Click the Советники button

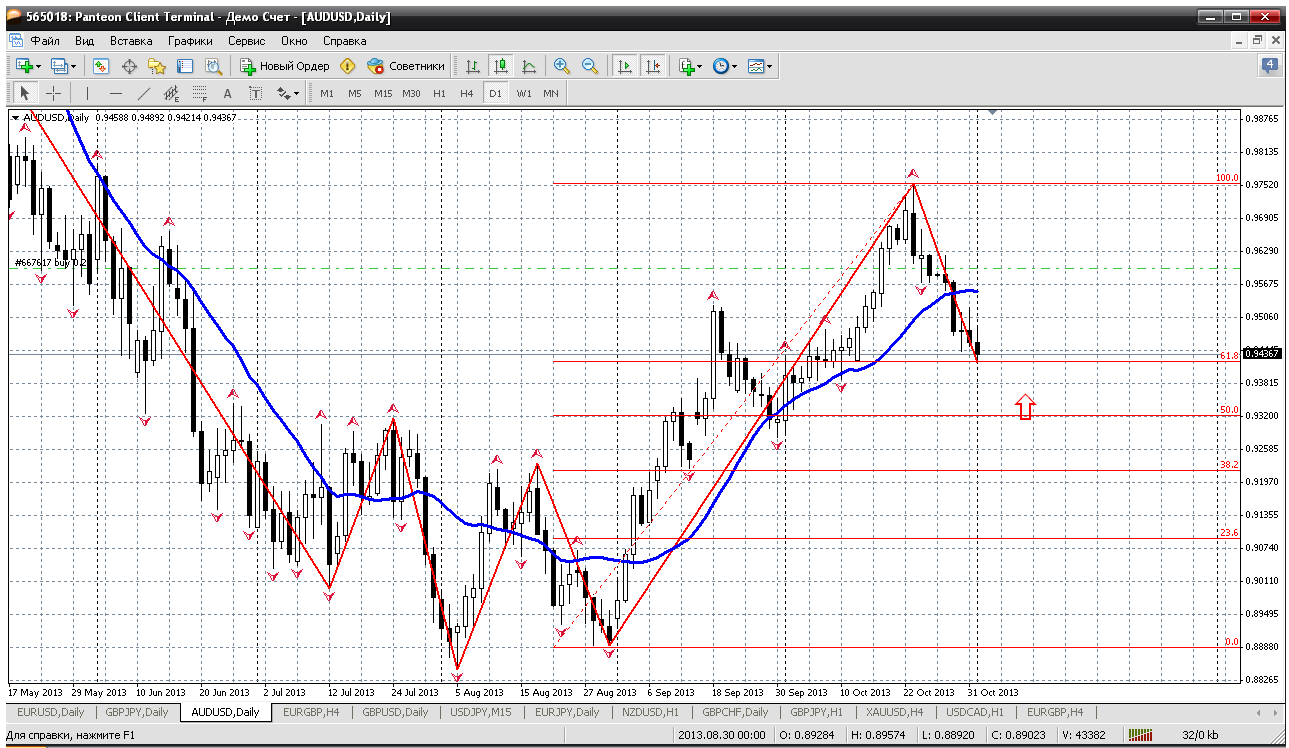[406, 66]
